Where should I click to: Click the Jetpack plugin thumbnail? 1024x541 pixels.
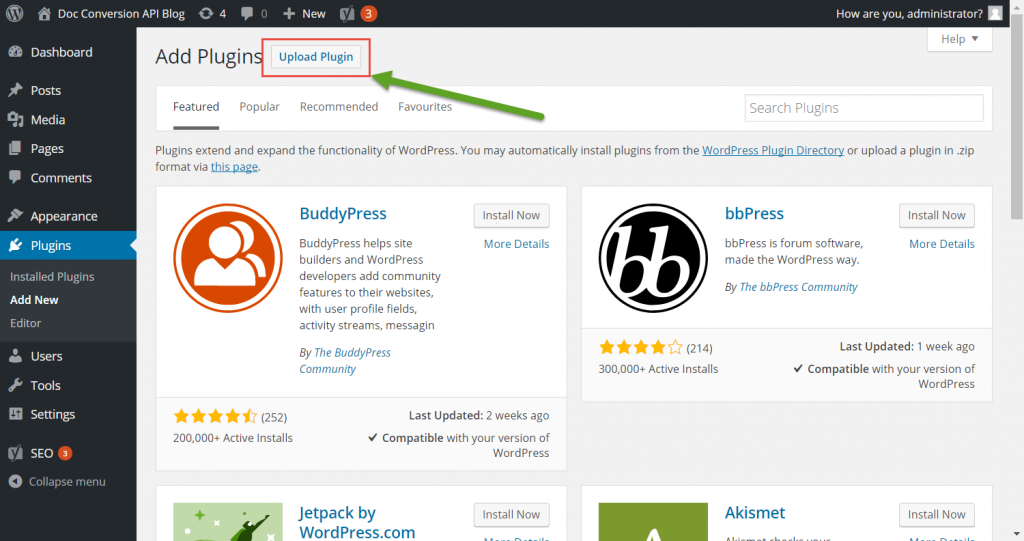228,521
